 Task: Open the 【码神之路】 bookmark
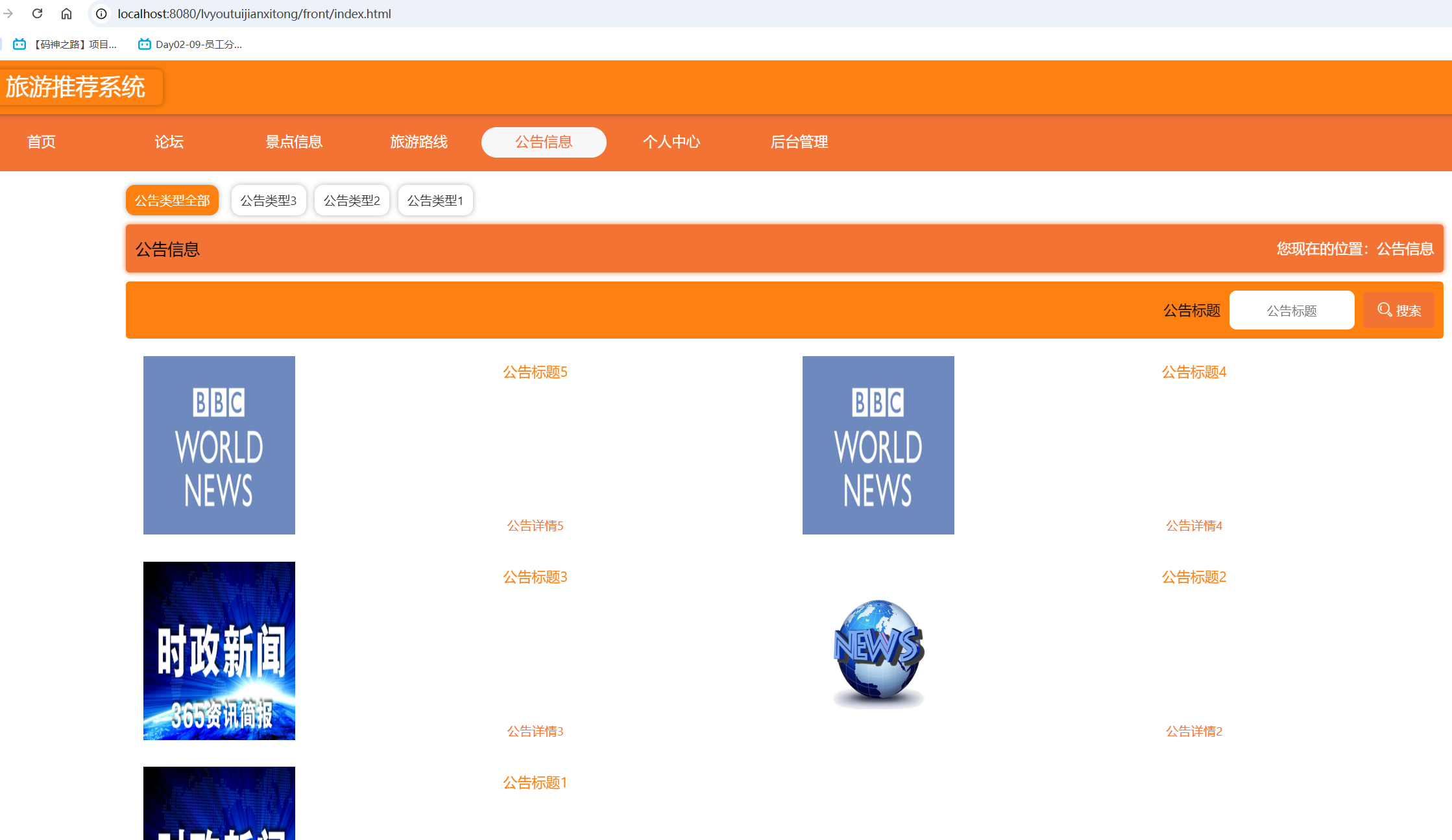click(66, 44)
